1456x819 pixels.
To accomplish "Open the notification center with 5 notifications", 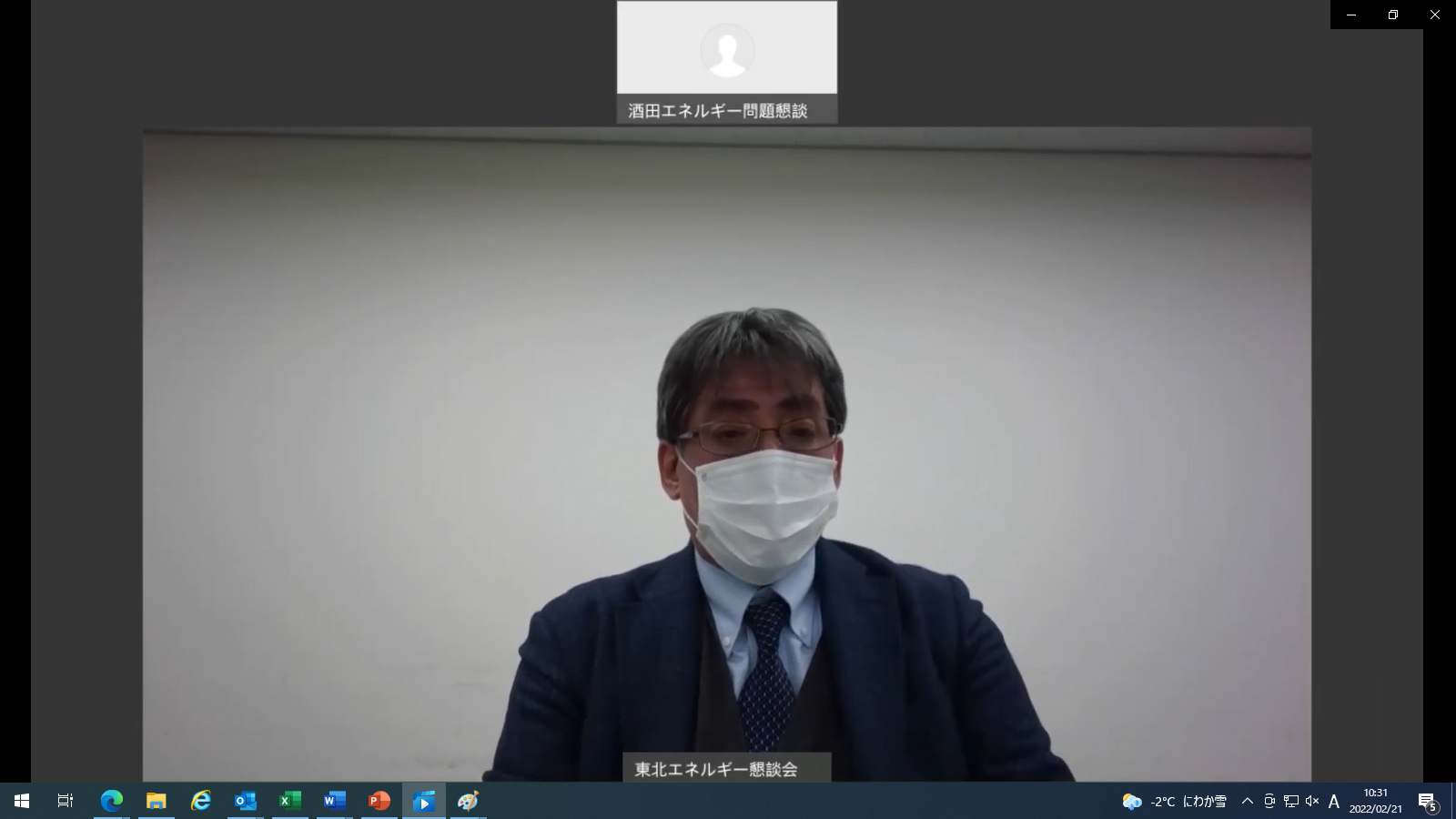I will coord(1427,802).
